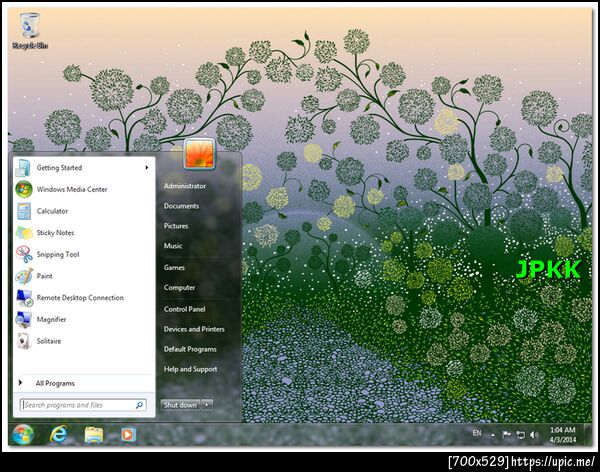Open Devices and Printers

tap(194, 329)
